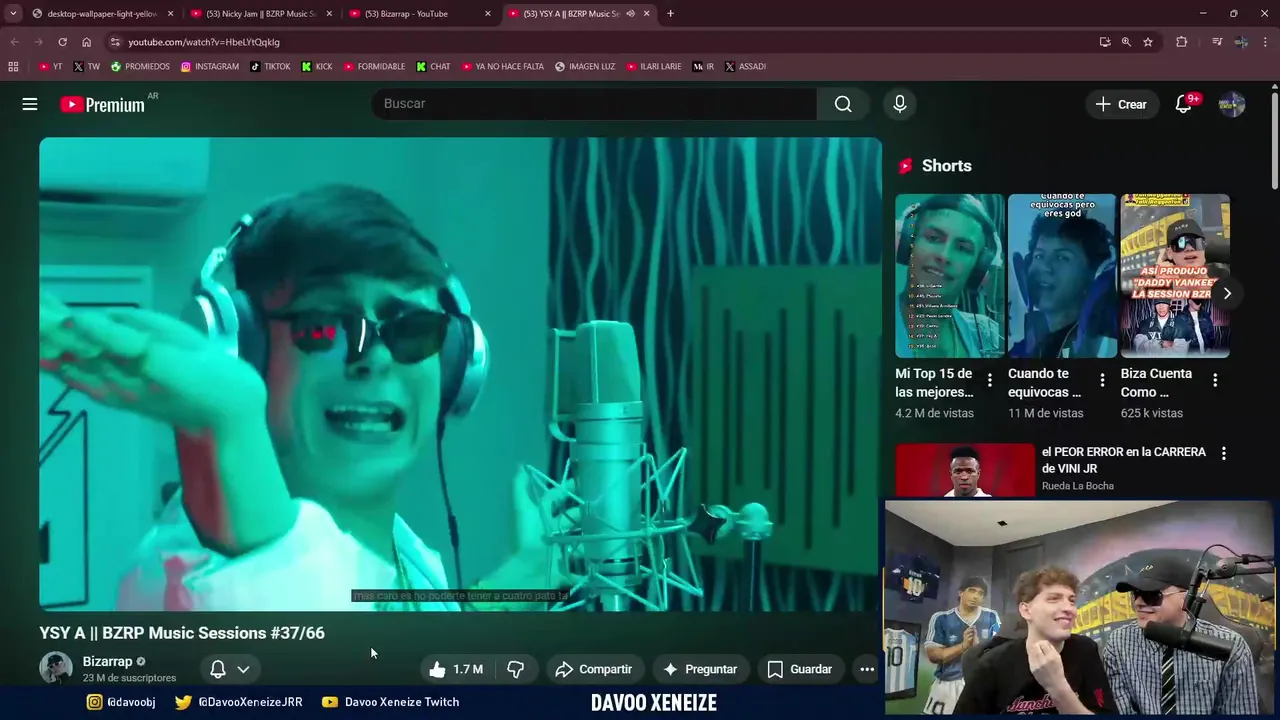
Task: Click the browser home icon
Action: [86, 42]
